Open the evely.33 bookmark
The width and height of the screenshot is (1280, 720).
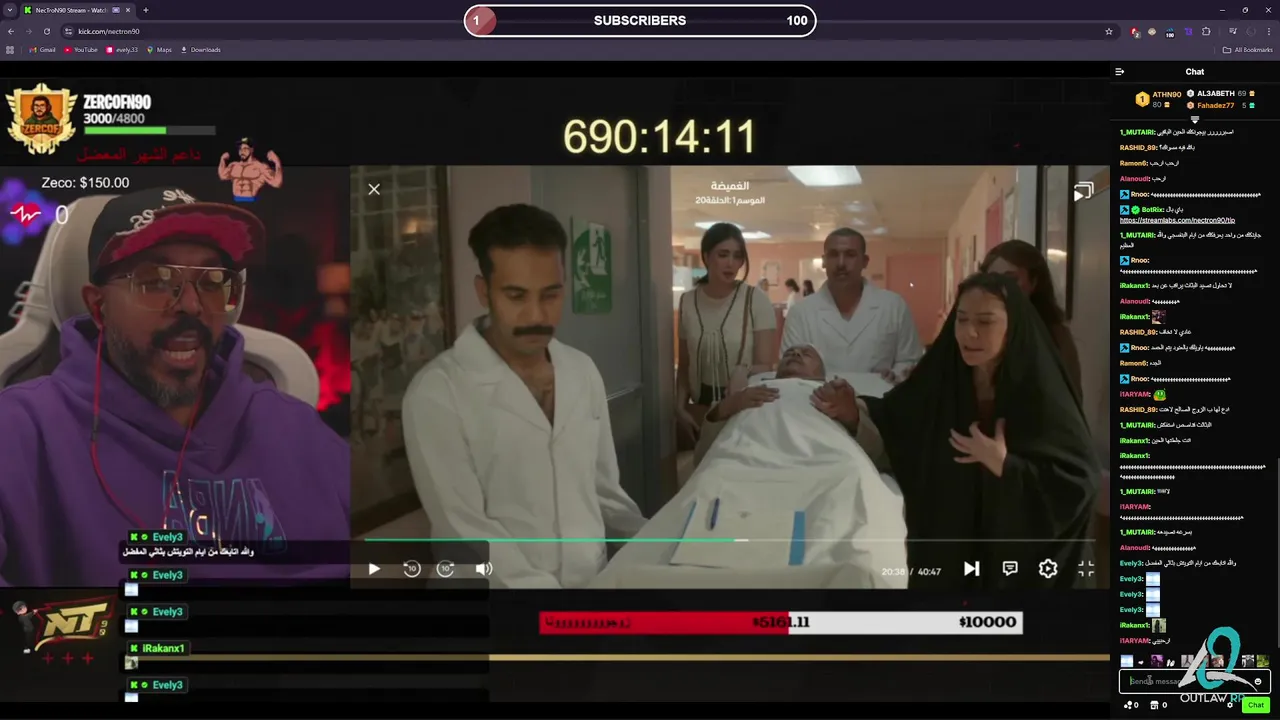122,50
